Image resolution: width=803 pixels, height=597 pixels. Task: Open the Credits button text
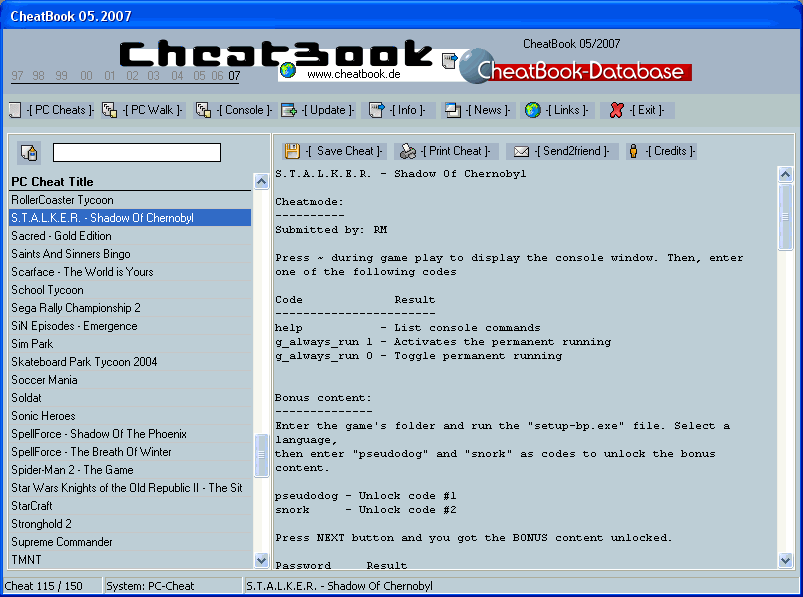[x=670, y=151]
